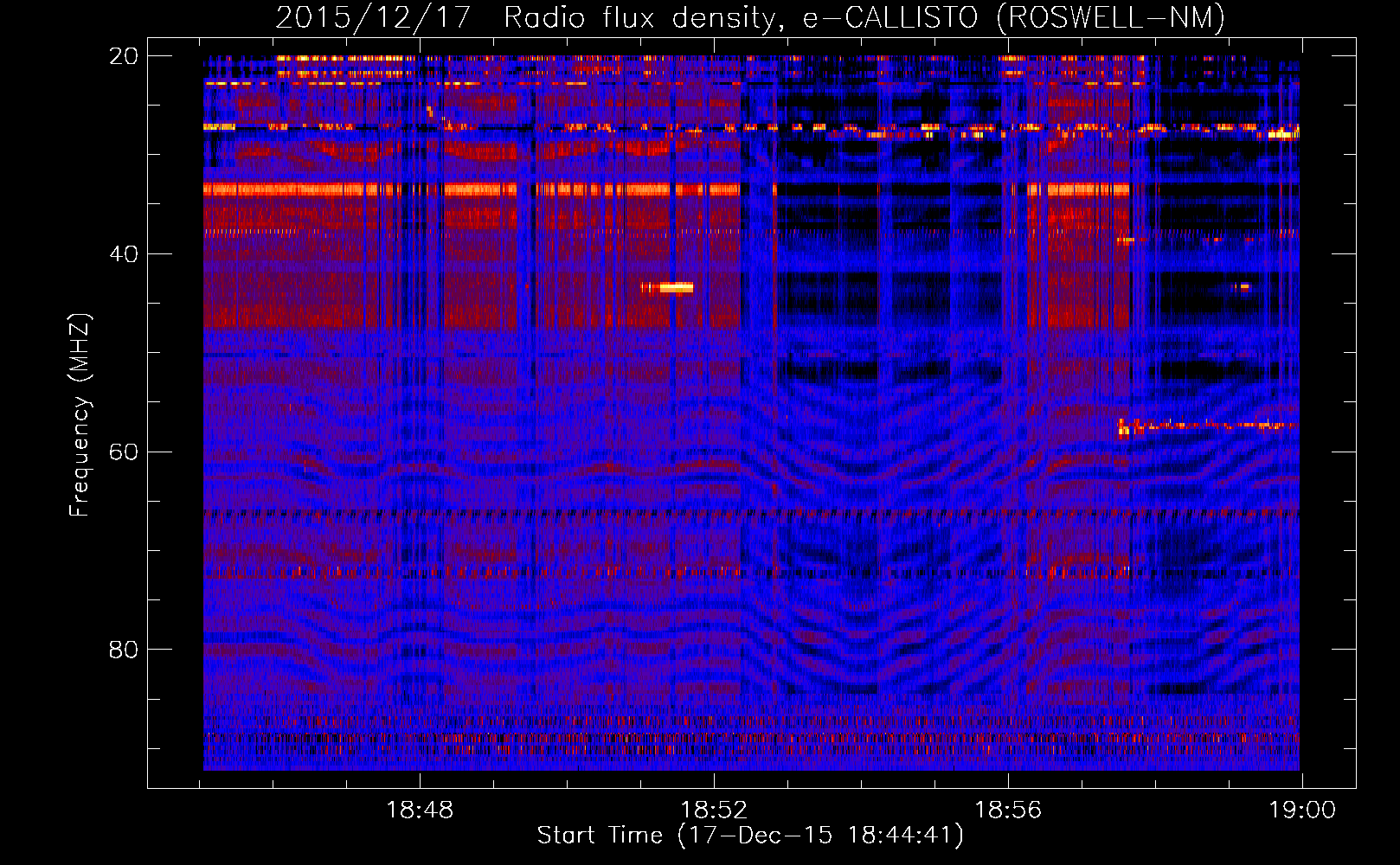Click the 40 frequency tick label
The width and height of the screenshot is (1400, 865).
pyautogui.click(x=123, y=253)
